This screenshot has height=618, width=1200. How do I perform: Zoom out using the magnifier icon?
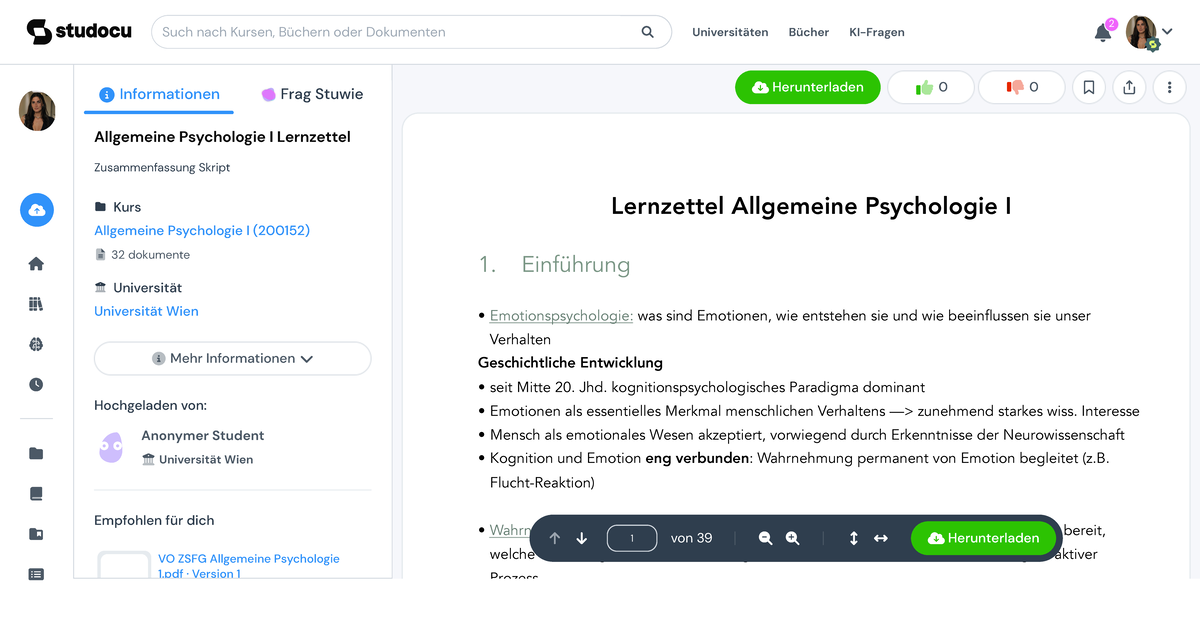tap(764, 538)
